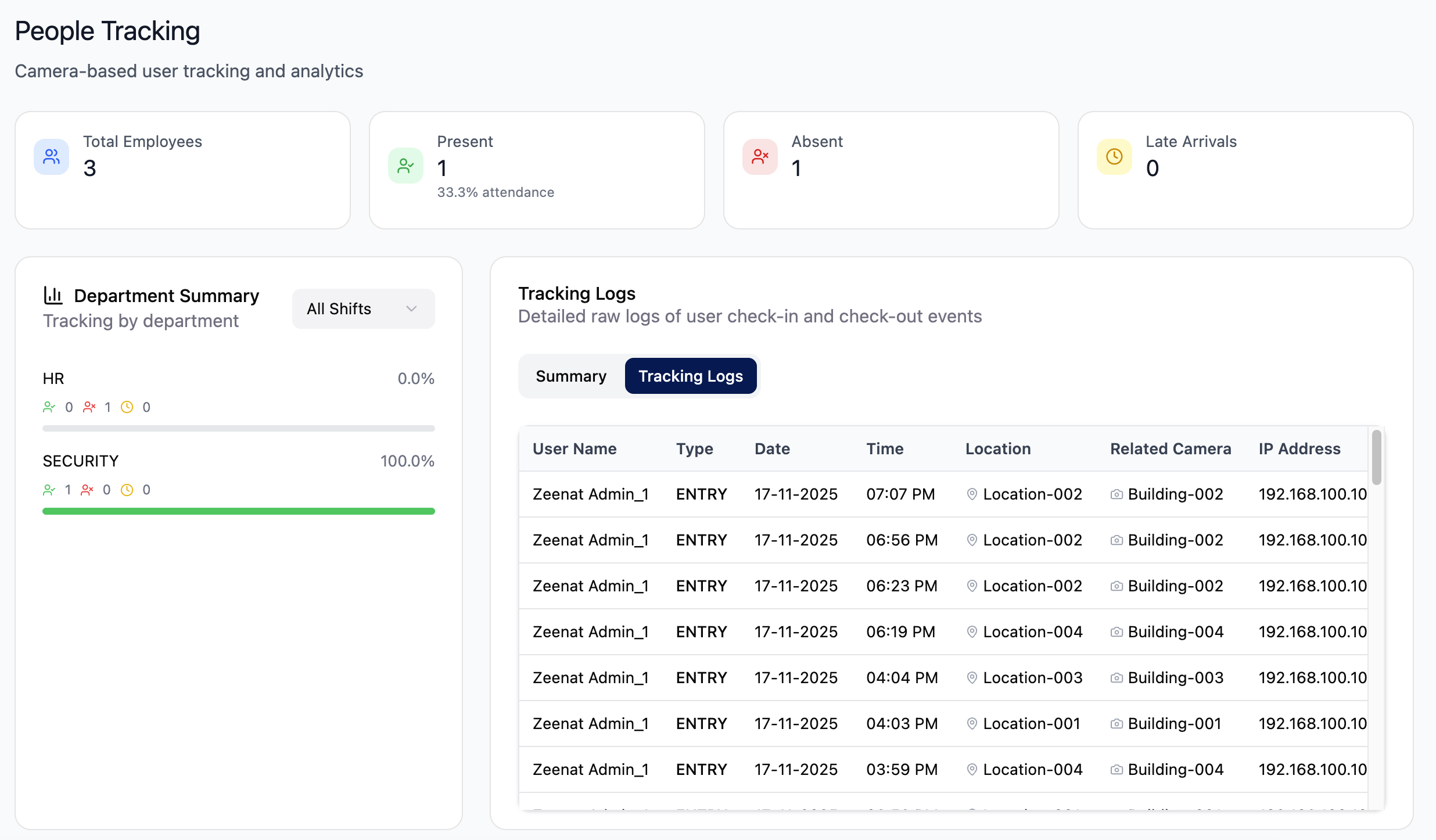Click the IP Address column header
Image resolution: width=1436 pixels, height=840 pixels.
coord(1299,449)
